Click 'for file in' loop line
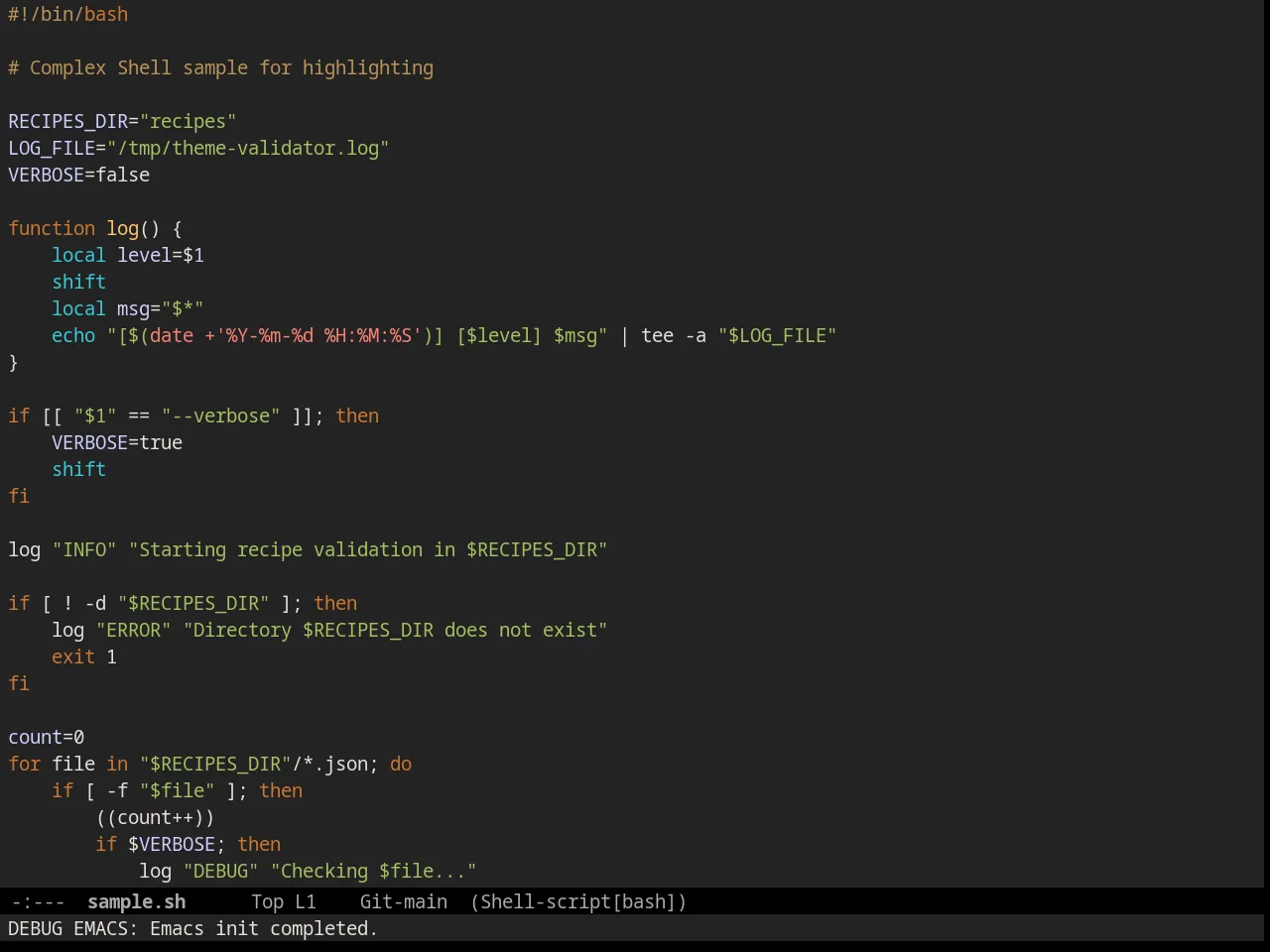The width and height of the screenshot is (1270, 952). tap(210, 764)
